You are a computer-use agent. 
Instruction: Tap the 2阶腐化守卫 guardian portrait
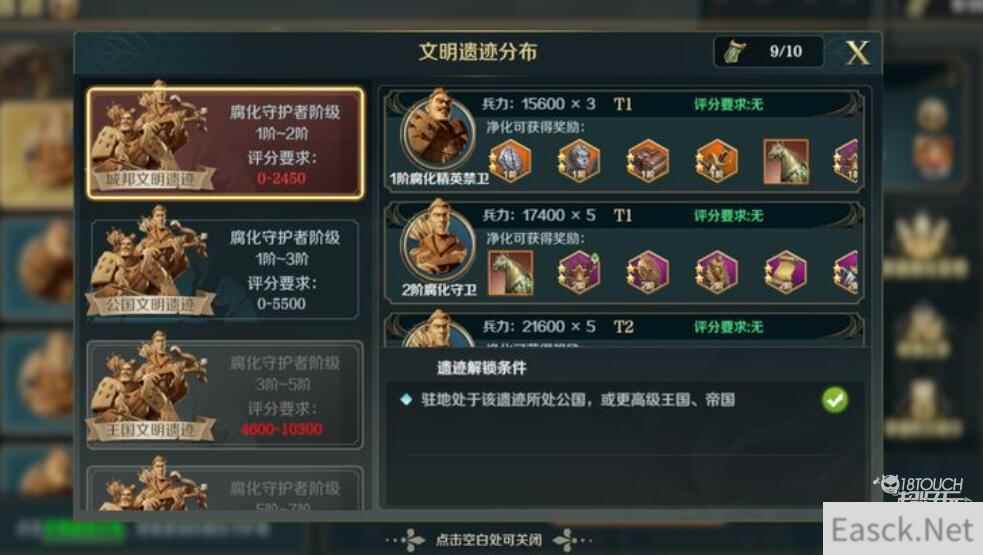click(x=438, y=245)
